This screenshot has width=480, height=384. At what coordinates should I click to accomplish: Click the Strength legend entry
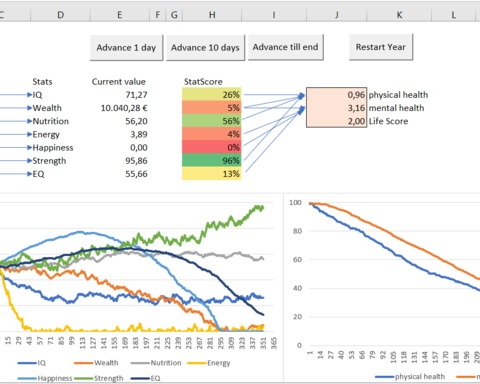tap(99, 378)
